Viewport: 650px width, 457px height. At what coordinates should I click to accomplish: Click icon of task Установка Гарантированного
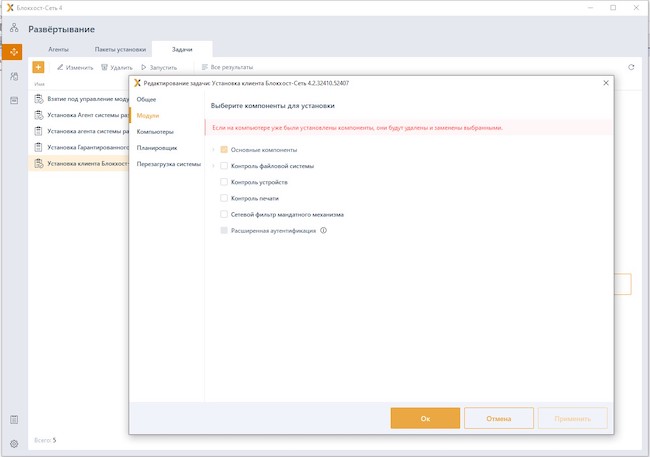tap(39, 147)
